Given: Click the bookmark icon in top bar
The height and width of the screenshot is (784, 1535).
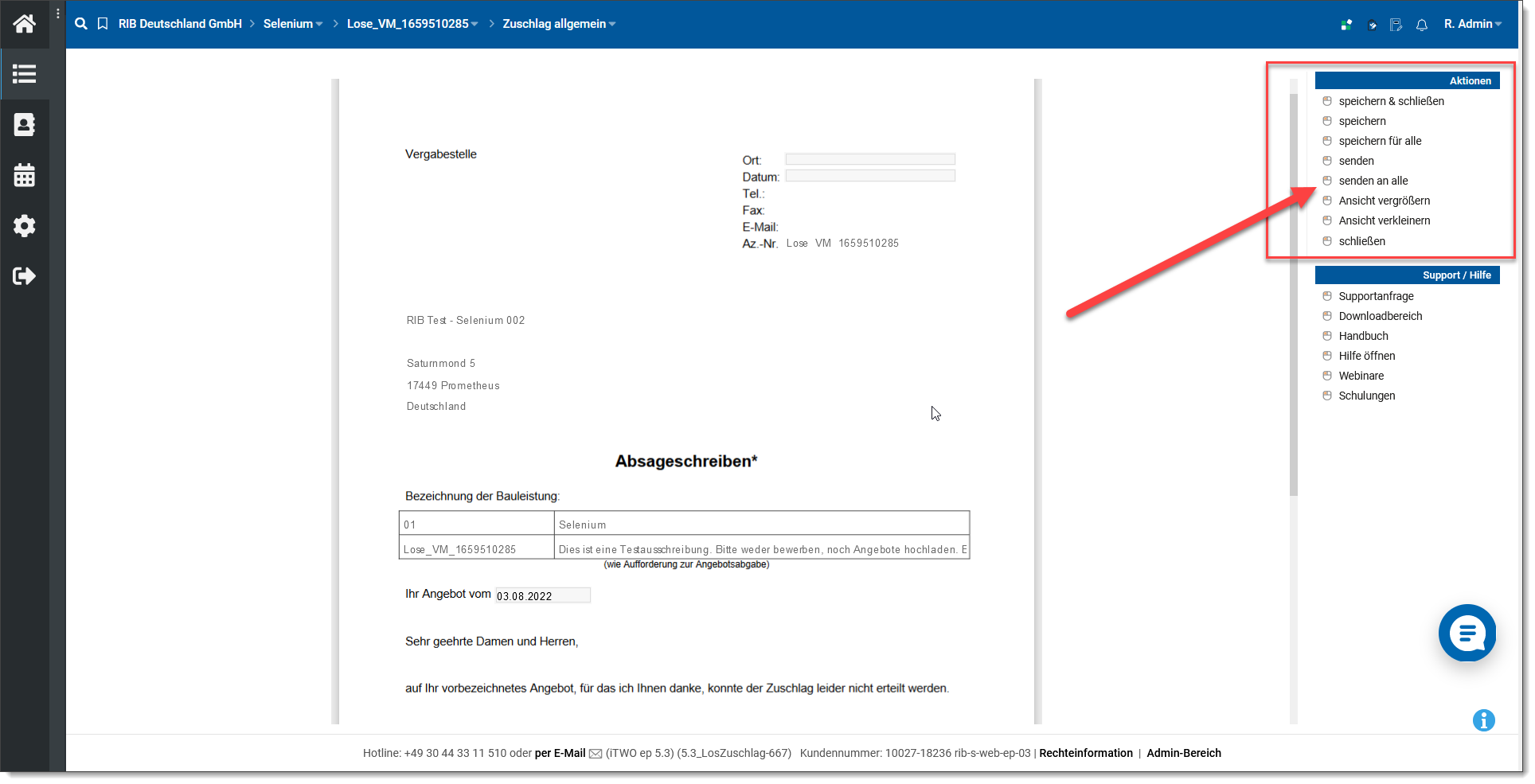Looking at the screenshot, I should [103, 24].
